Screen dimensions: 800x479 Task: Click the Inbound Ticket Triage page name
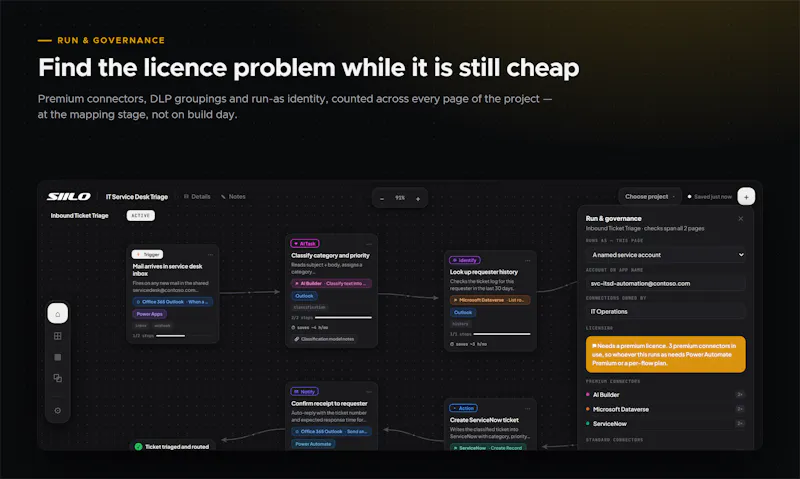80,216
